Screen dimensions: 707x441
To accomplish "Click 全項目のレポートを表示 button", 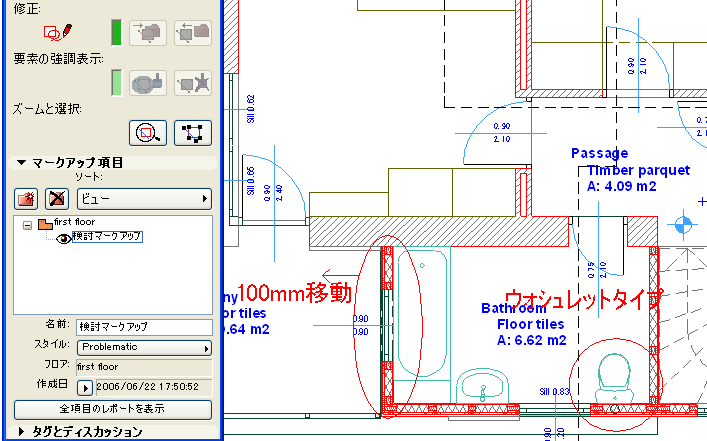I will click(x=113, y=409).
